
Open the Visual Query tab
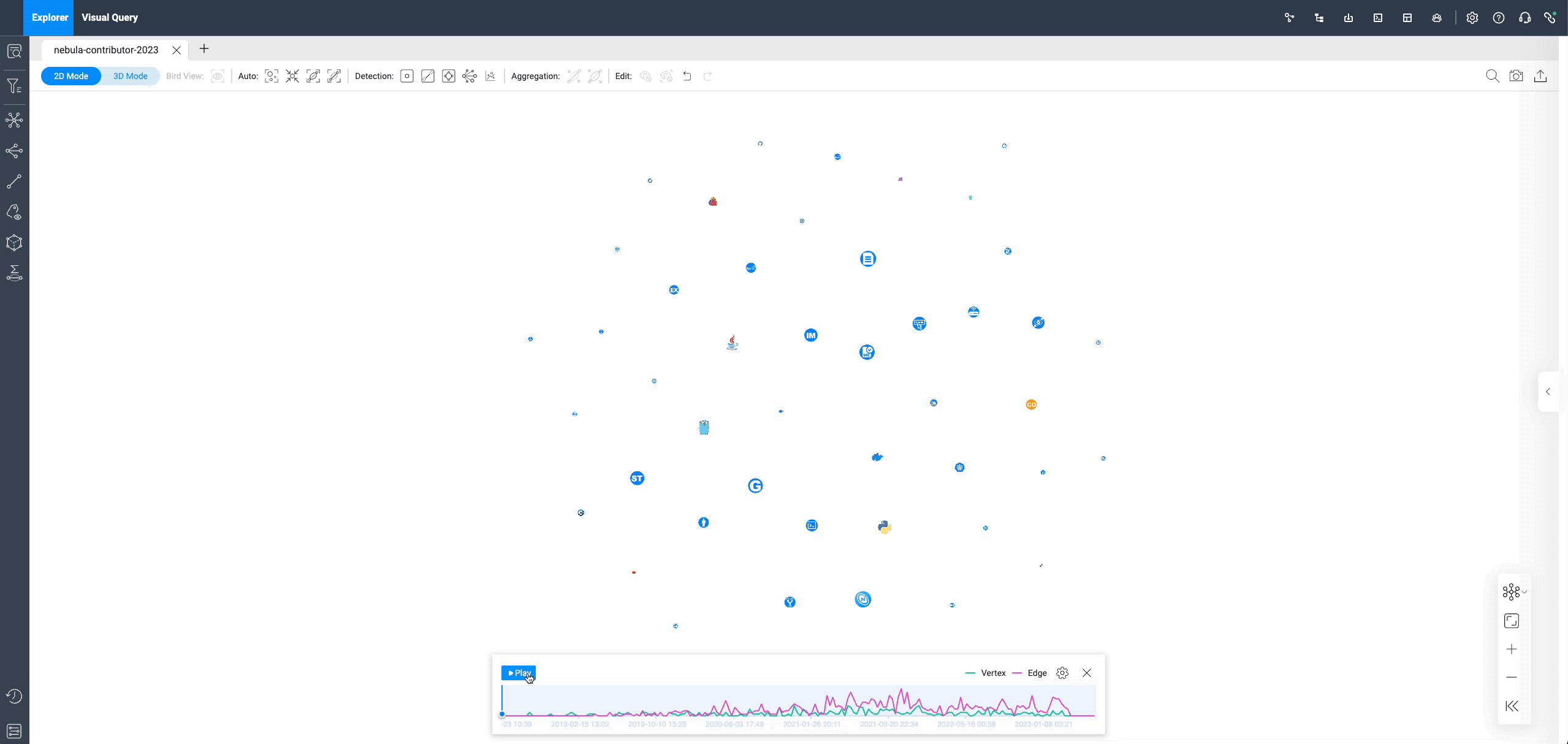point(110,17)
